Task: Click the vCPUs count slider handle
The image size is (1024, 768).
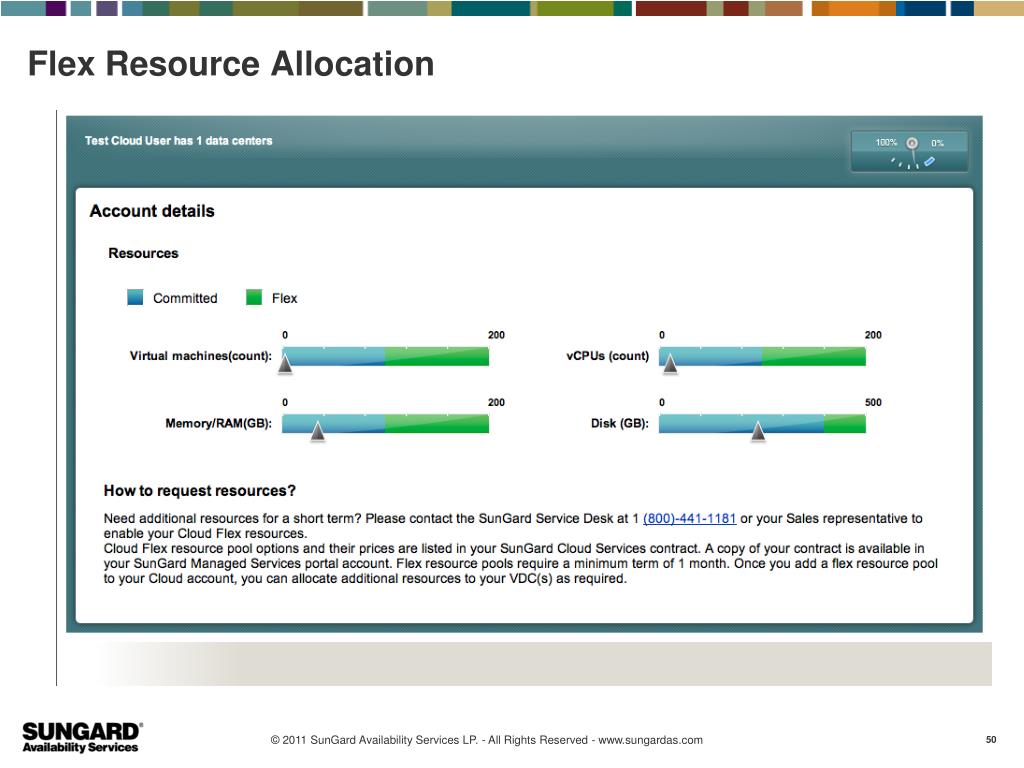Action: pyautogui.click(x=670, y=362)
